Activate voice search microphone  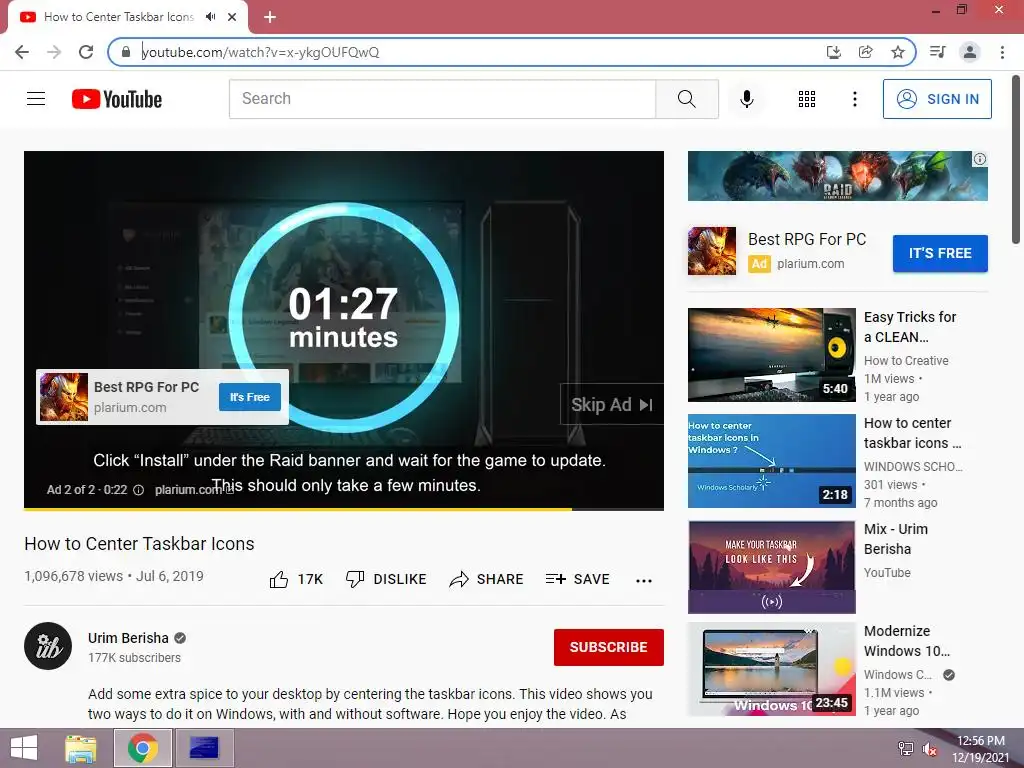click(x=746, y=99)
